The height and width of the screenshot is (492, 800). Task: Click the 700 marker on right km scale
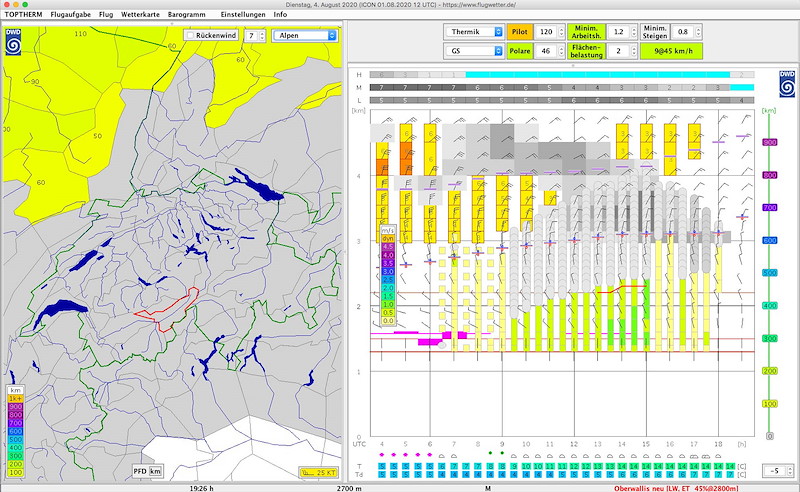click(x=769, y=208)
